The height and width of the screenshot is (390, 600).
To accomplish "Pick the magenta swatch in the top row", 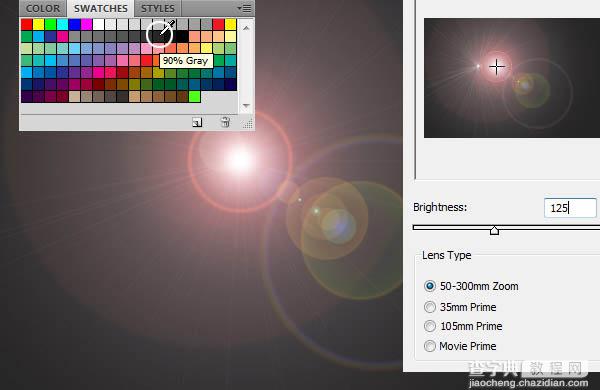I will 86,24.
